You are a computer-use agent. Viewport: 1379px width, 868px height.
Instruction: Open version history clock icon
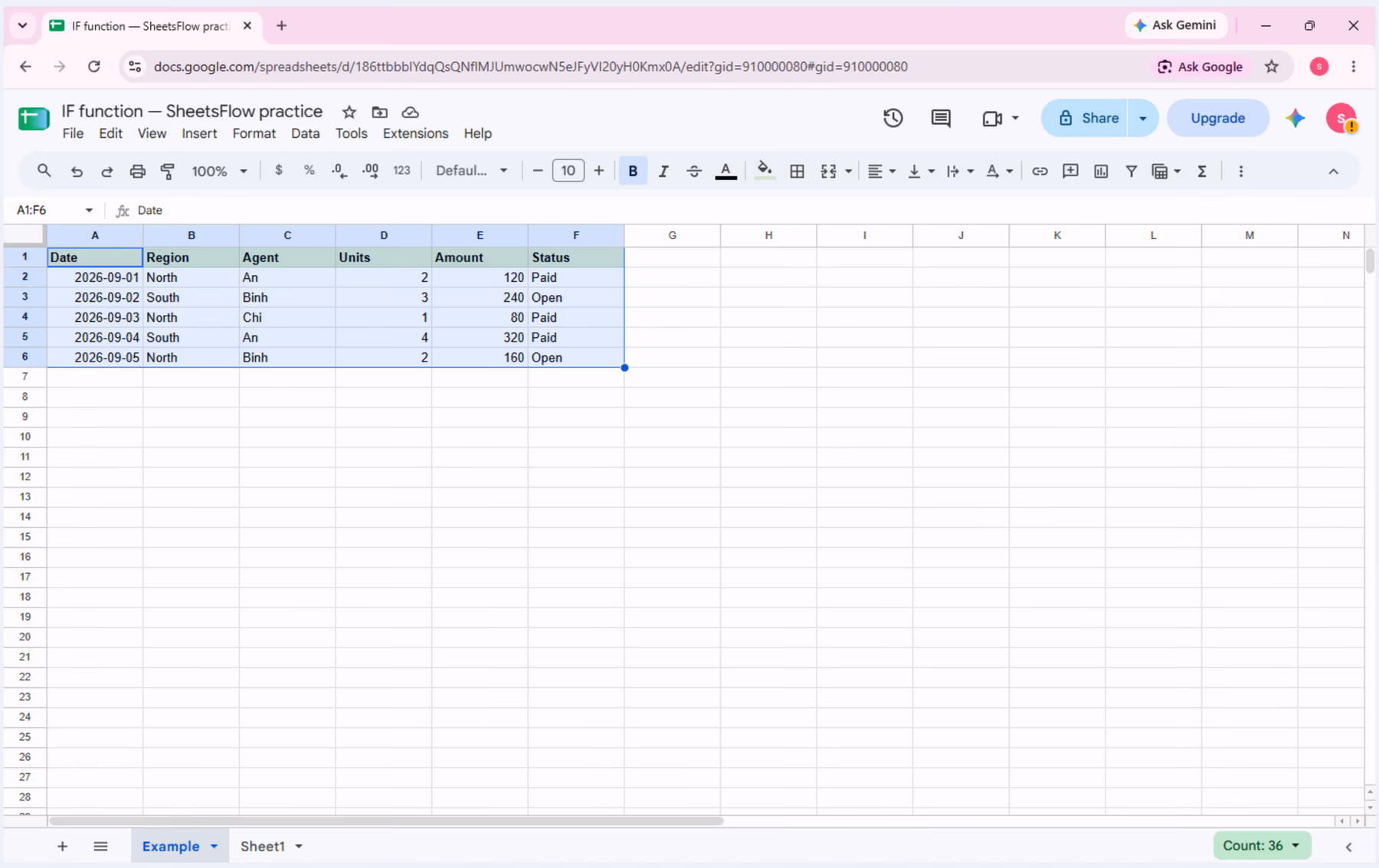tap(893, 118)
